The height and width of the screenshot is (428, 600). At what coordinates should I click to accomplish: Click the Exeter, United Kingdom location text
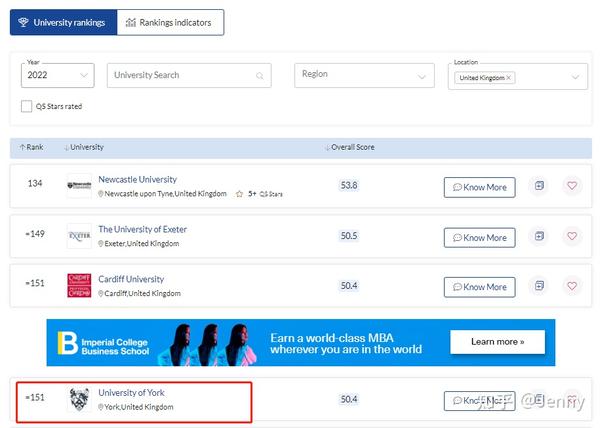[139, 244]
